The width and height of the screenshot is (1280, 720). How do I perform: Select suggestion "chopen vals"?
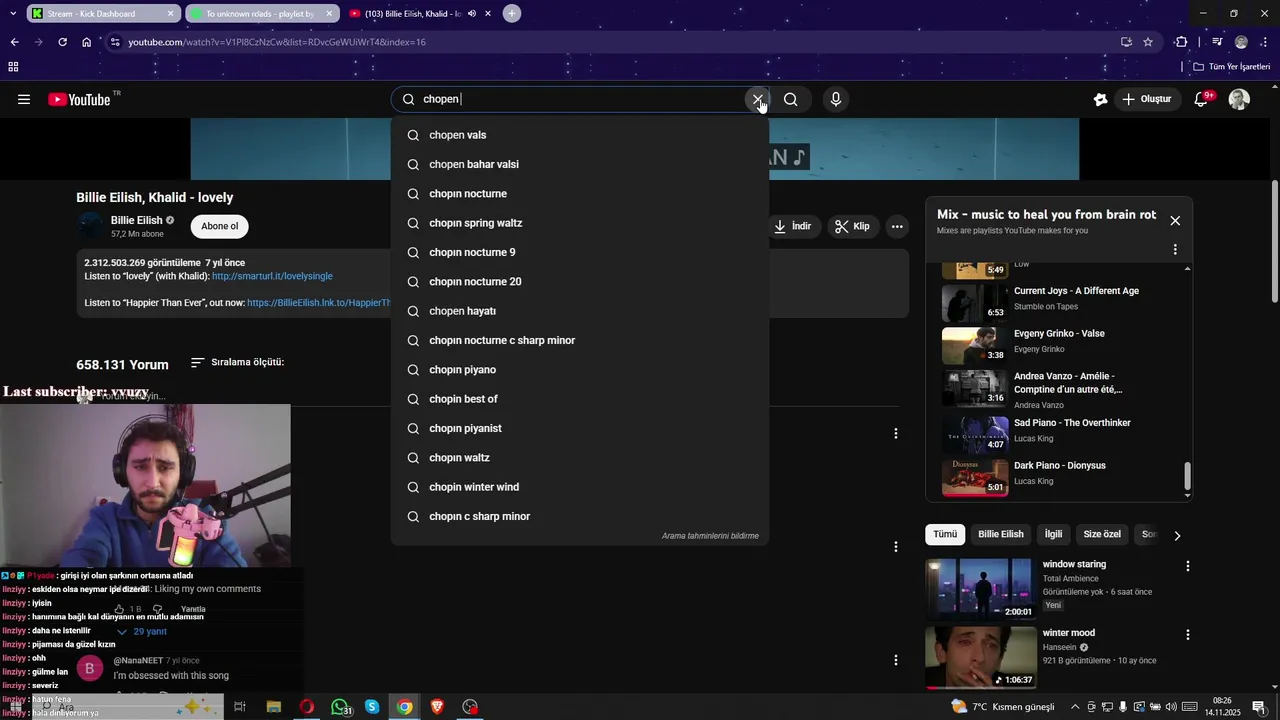click(x=580, y=135)
